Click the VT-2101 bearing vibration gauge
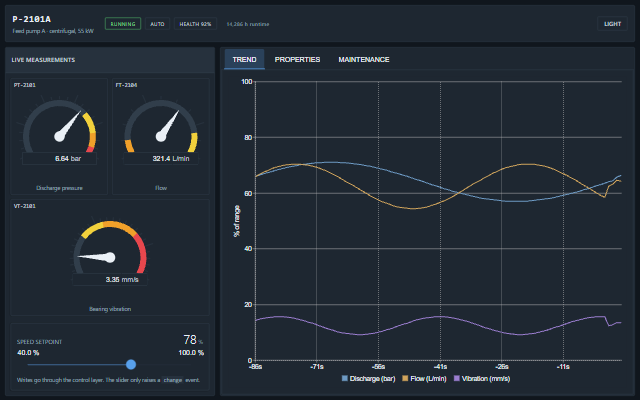 [110, 251]
